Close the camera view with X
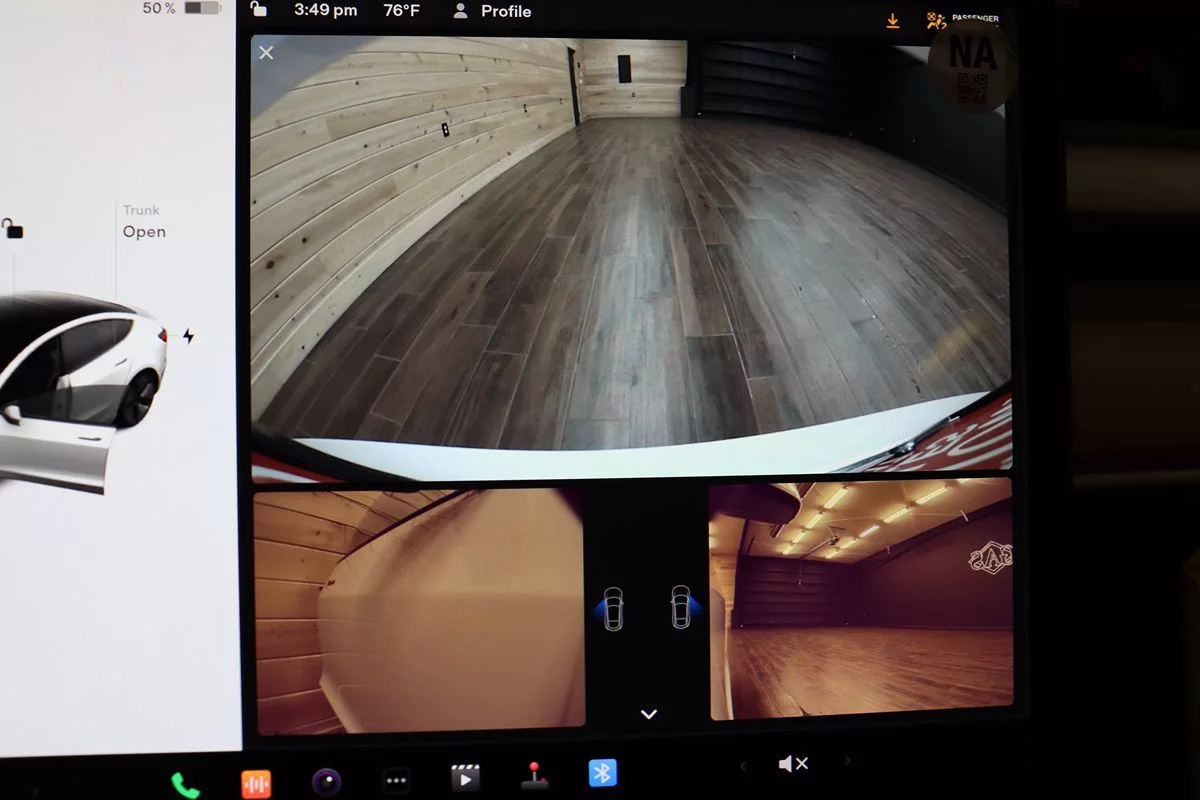 (266, 53)
